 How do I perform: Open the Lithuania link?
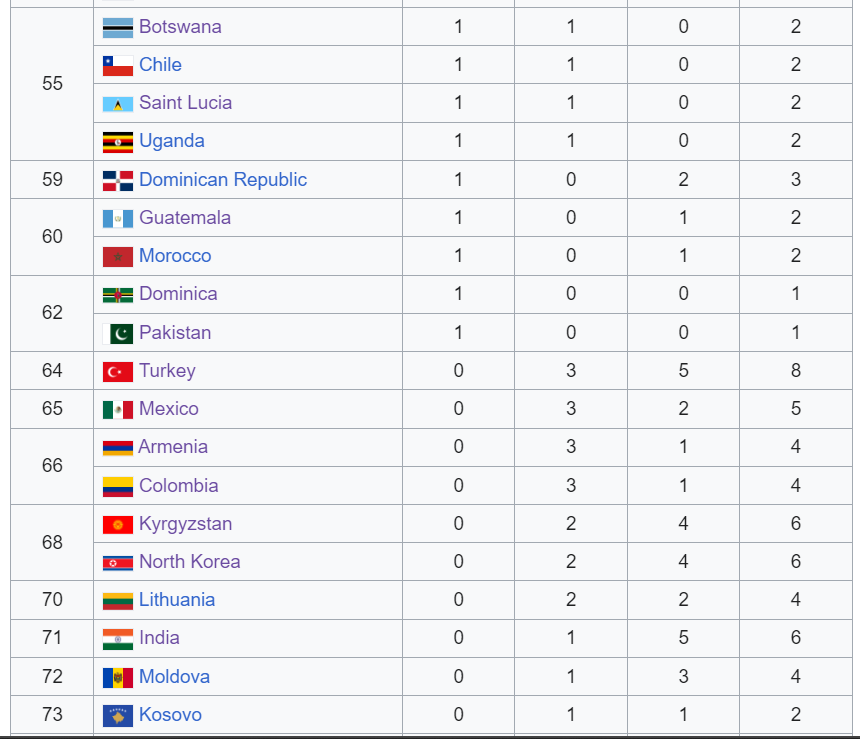177,600
